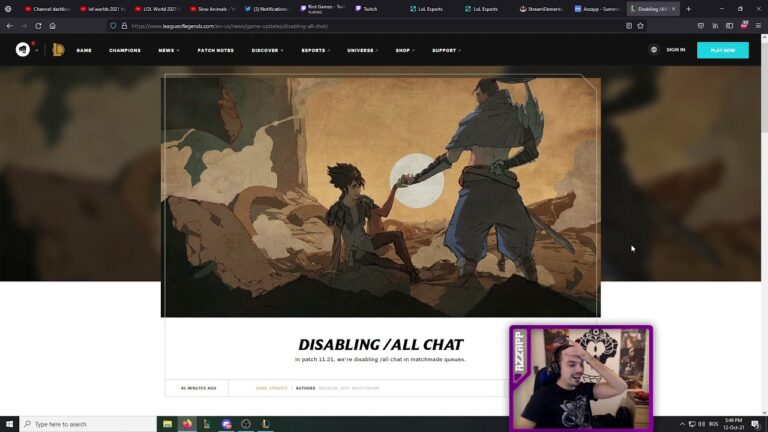Switch to the StreamElements tab
Screen dimensions: 768x432
click(x=542, y=9)
